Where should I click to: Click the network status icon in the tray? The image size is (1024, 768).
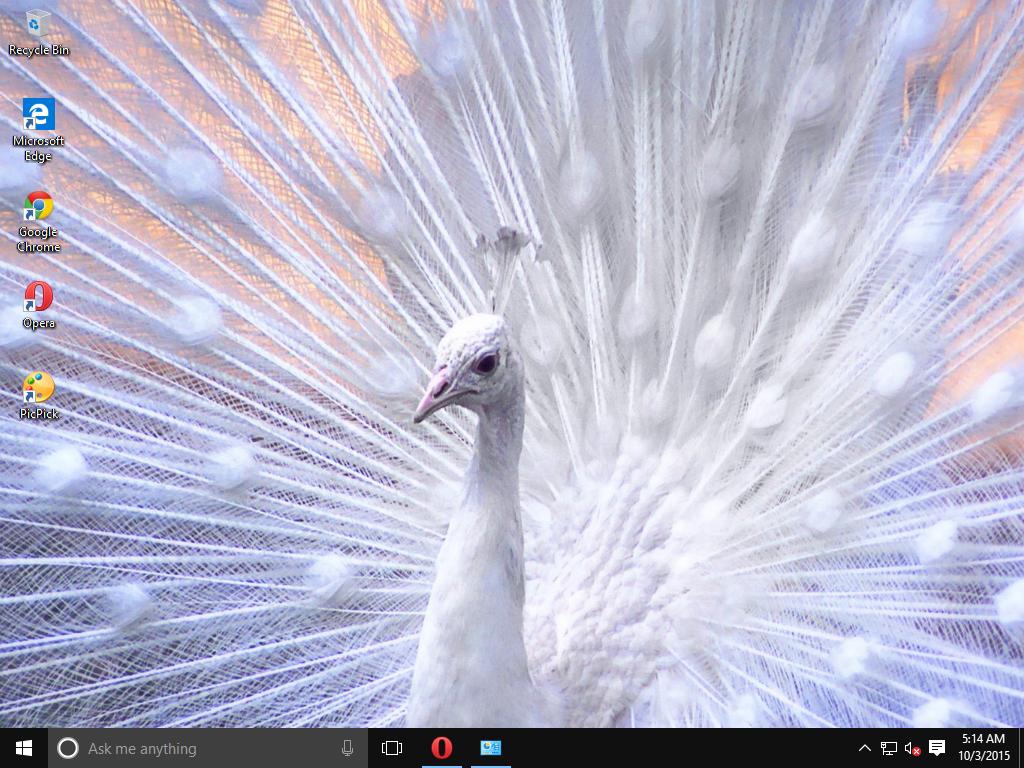point(888,747)
